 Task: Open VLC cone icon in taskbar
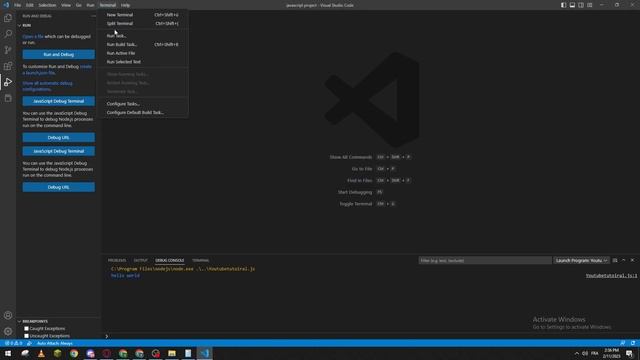coord(41,353)
